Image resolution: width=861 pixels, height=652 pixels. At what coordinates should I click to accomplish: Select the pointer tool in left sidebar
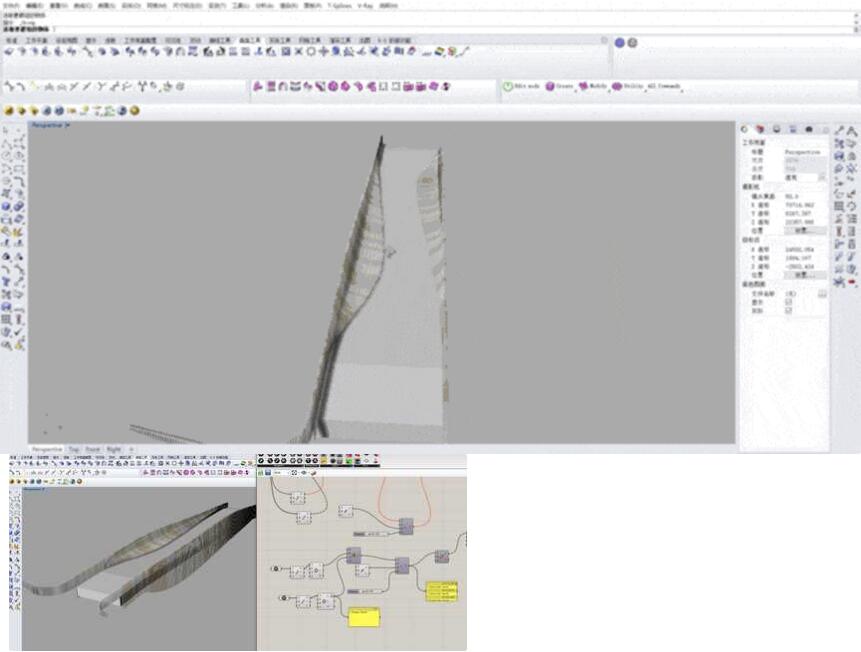click(x=8, y=131)
